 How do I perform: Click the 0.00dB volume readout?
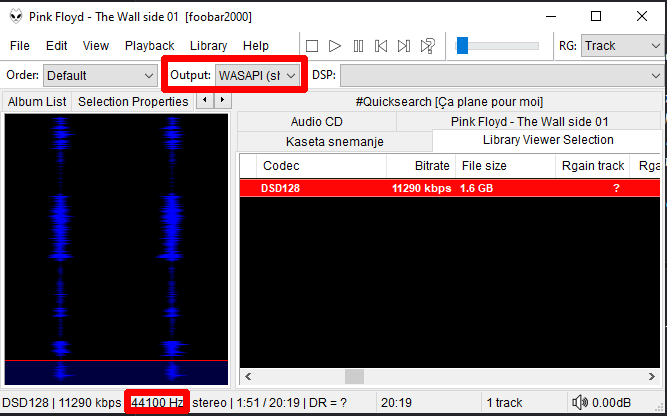[x=611, y=402]
